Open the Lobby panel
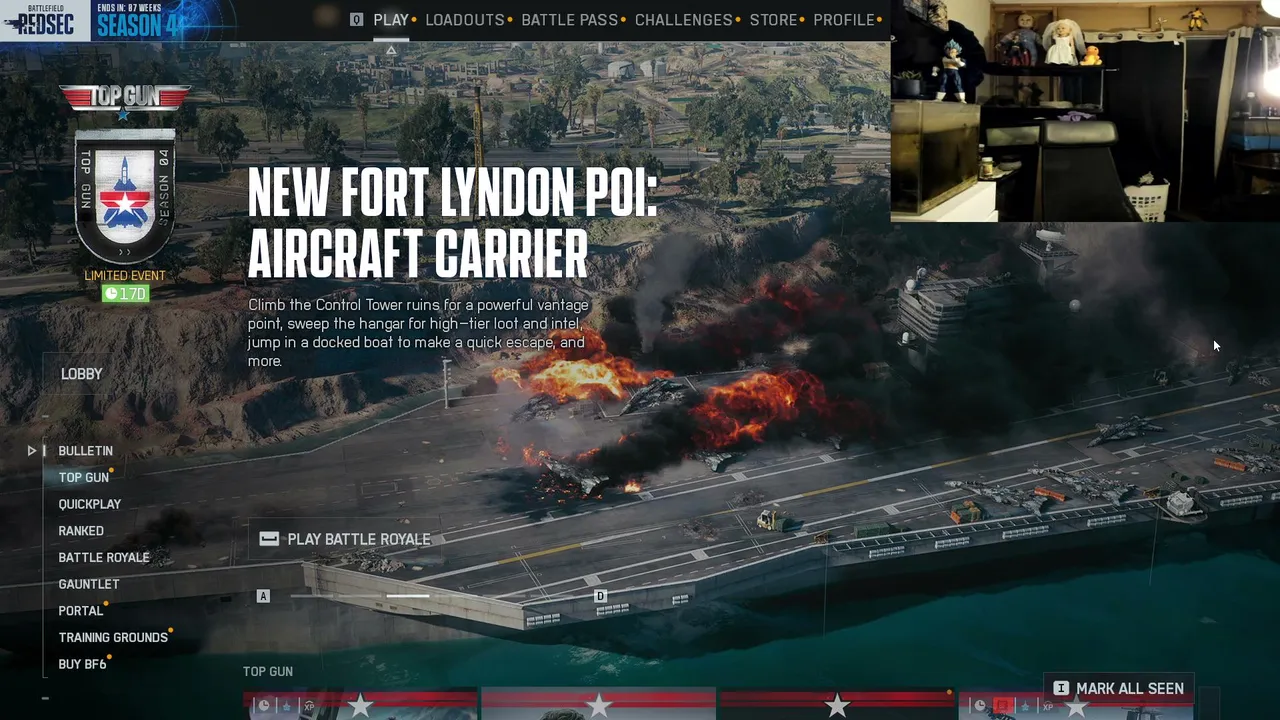The width and height of the screenshot is (1280, 720). coord(82,374)
